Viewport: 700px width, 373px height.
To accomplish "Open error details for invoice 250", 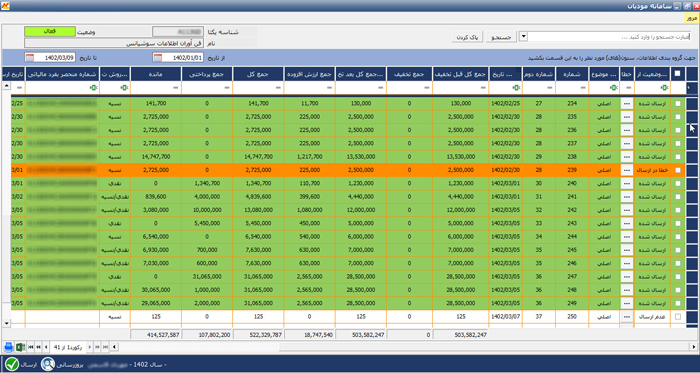I will click(627, 317).
